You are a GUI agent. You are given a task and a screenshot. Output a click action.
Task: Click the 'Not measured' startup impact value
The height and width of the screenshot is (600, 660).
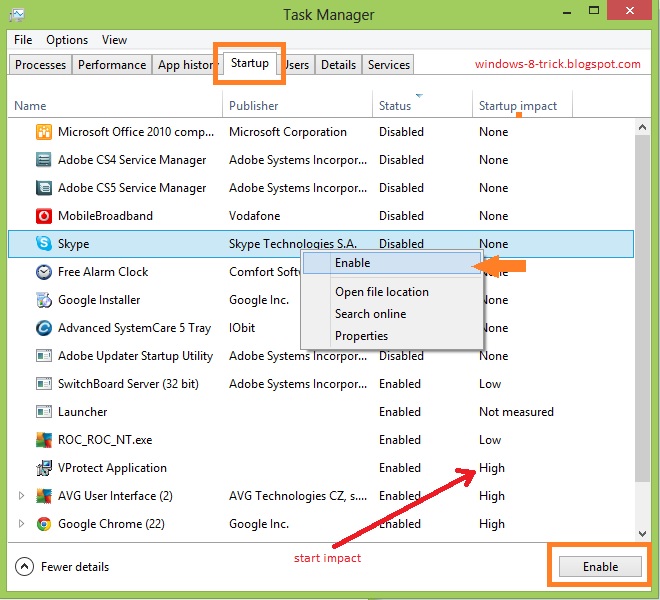(516, 412)
